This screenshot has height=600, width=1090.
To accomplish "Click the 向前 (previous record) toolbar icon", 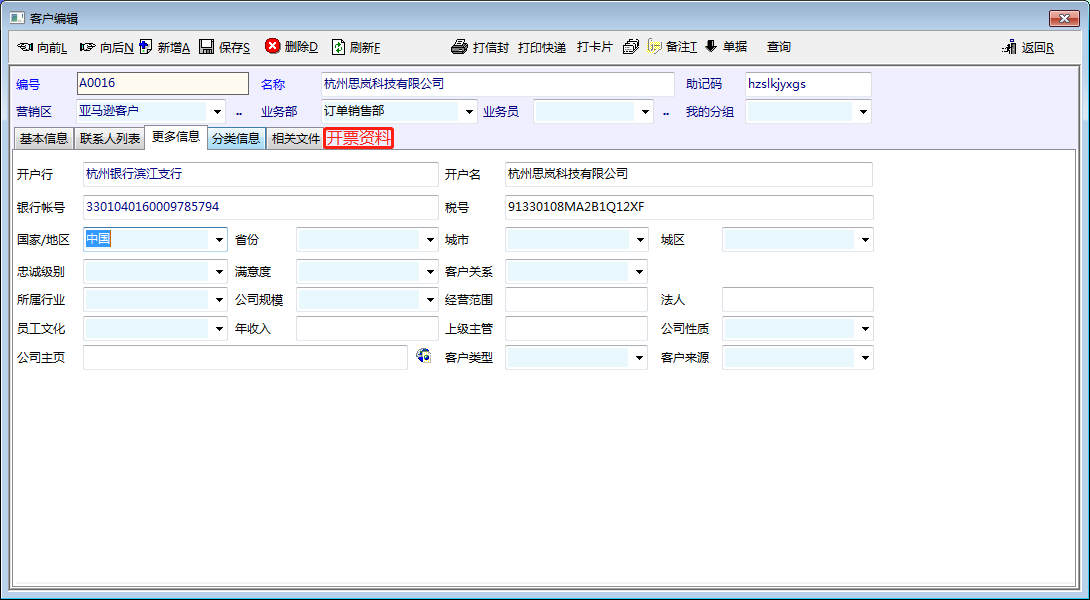I will click(26, 47).
